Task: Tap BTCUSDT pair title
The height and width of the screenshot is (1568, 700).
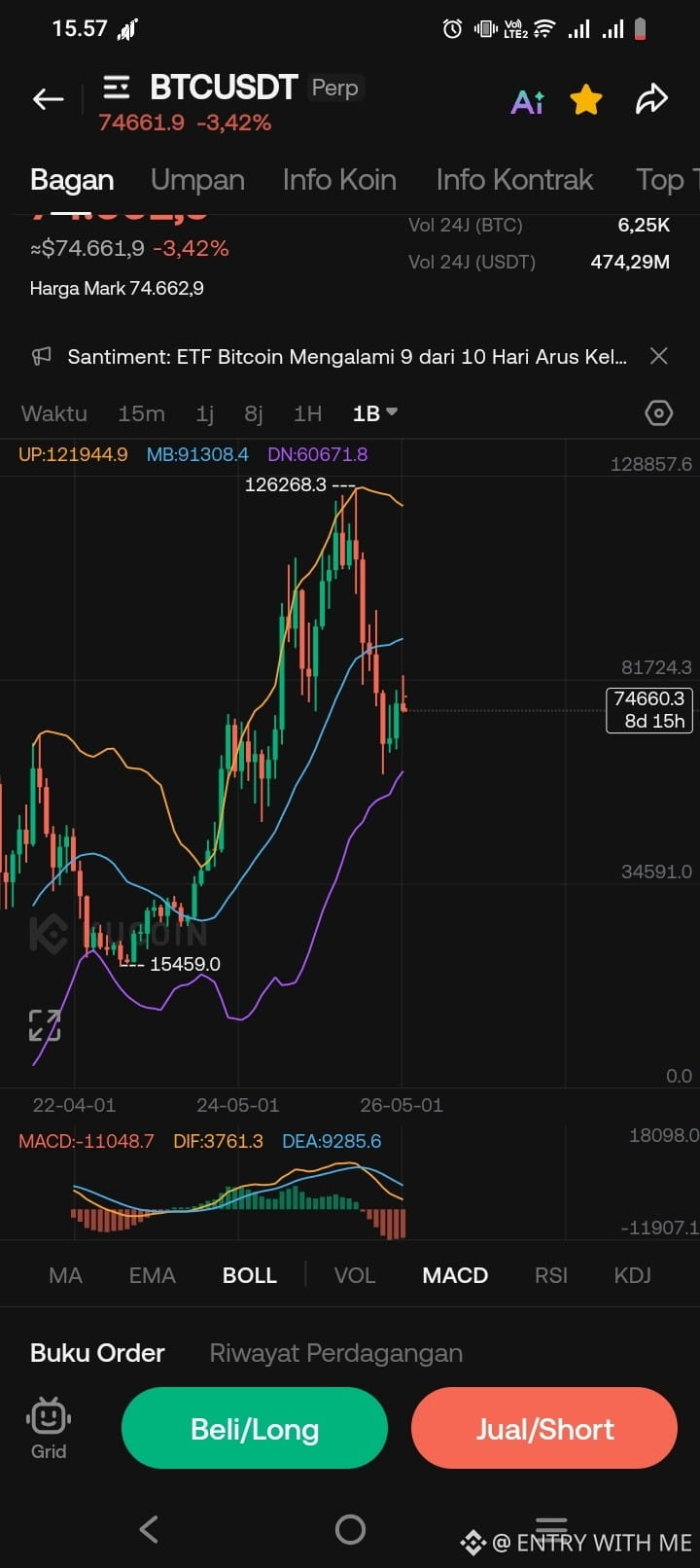Action: [223, 88]
